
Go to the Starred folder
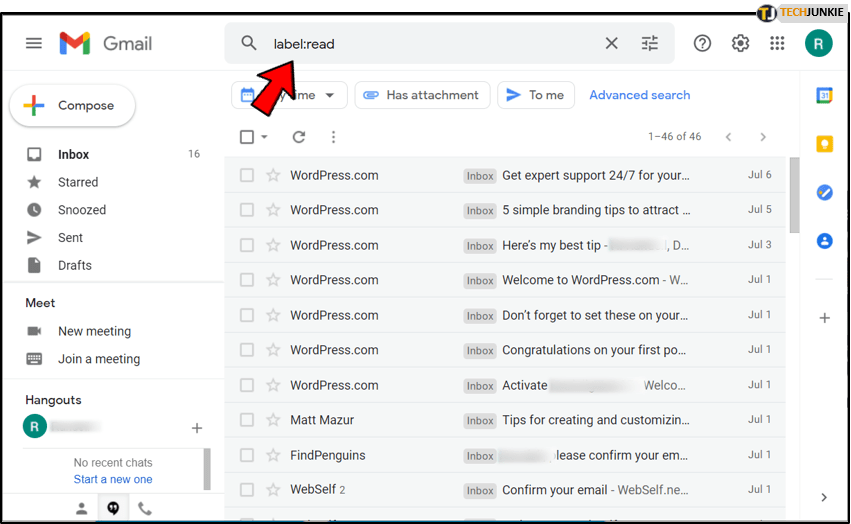click(78, 182)
